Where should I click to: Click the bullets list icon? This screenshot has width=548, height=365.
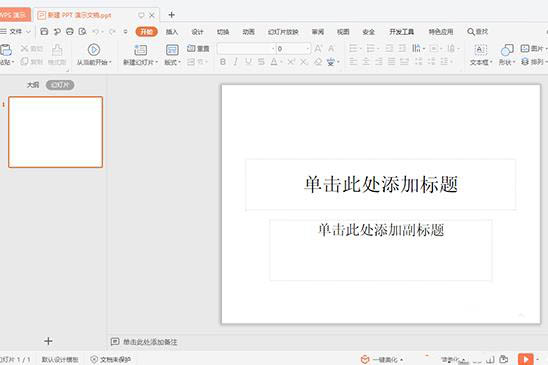(353, 48)
